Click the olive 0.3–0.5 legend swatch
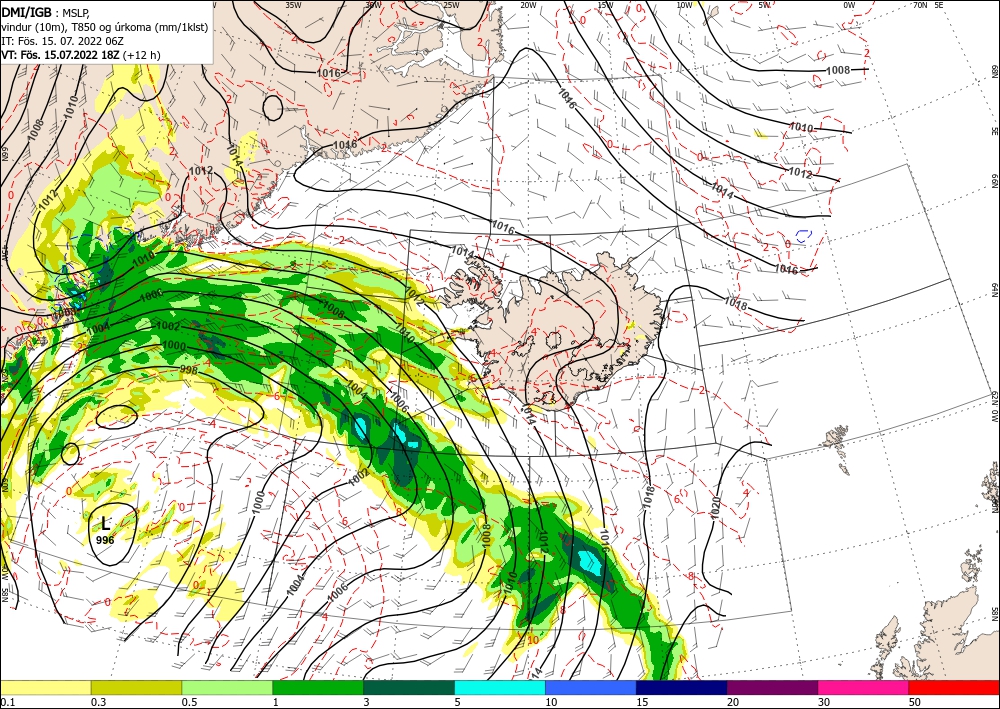This screenshot has height=709, width=1000. (x=136, y=687)
